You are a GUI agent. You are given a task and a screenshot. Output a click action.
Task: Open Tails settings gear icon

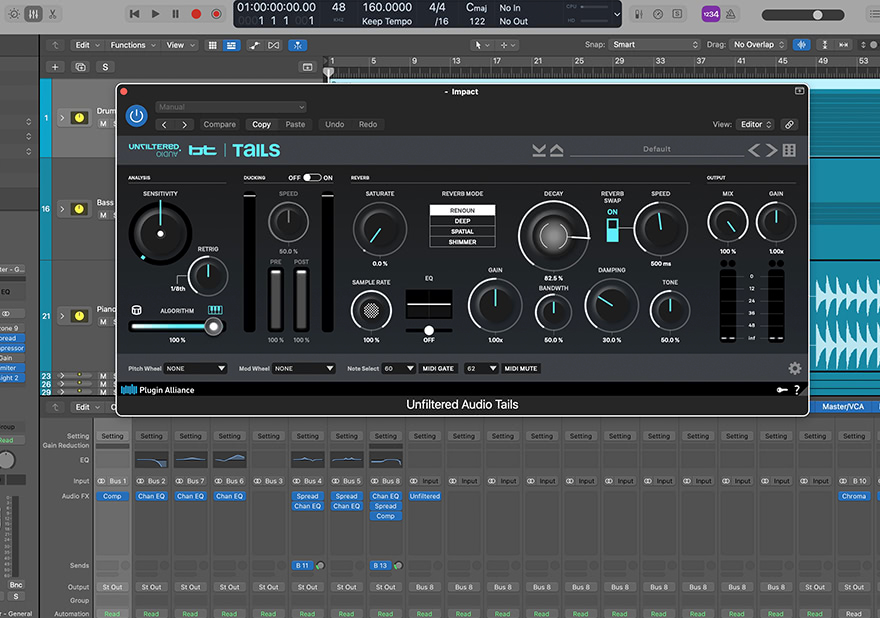(x=795, y=368)
